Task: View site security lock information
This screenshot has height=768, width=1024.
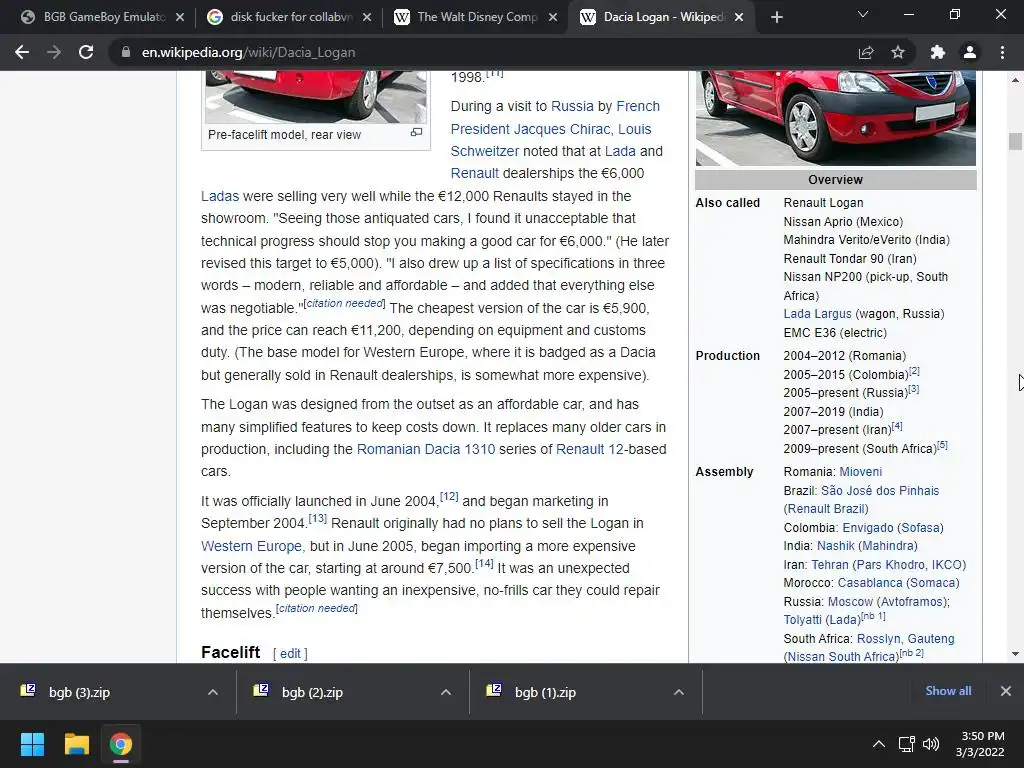Action: click(x=125, y=52)
